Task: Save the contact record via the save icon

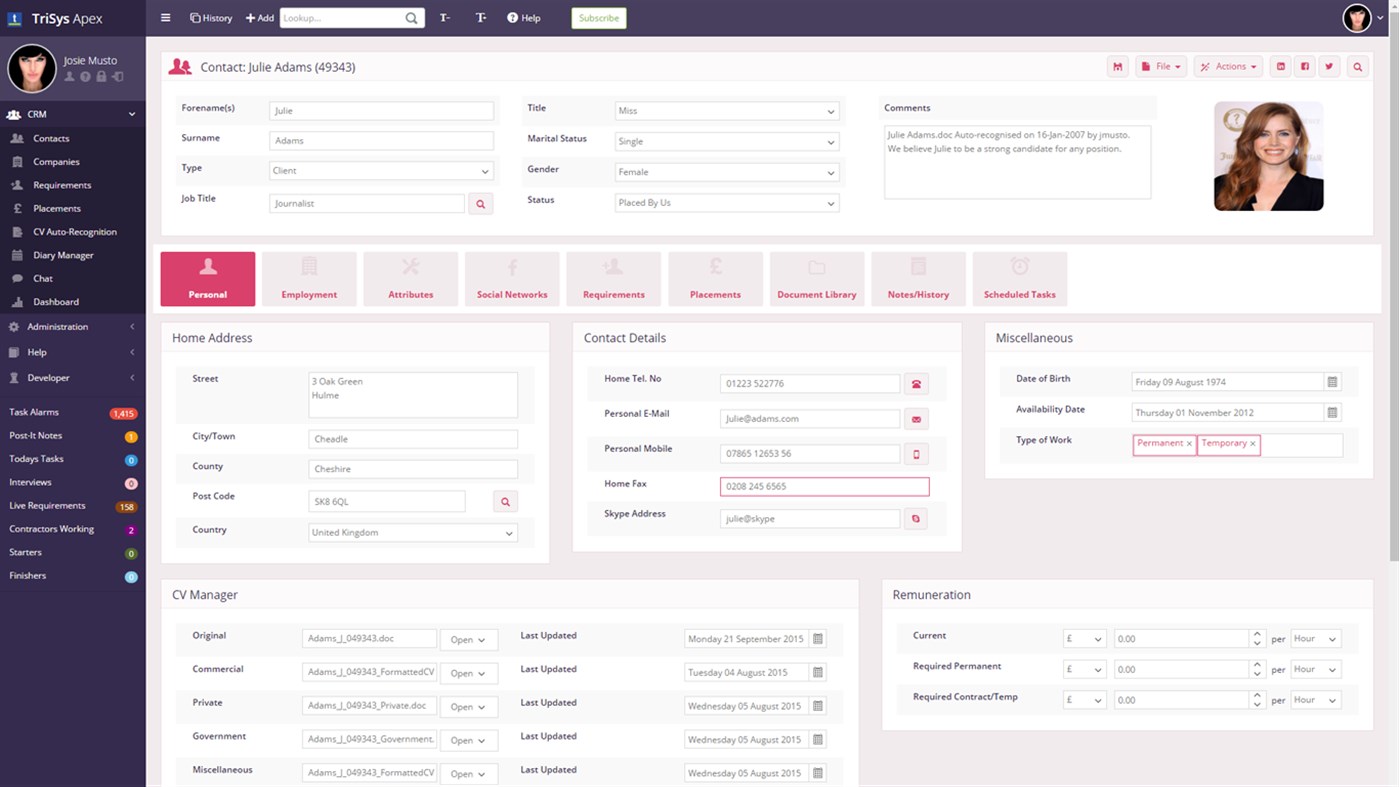Action: click(1117, 66)
